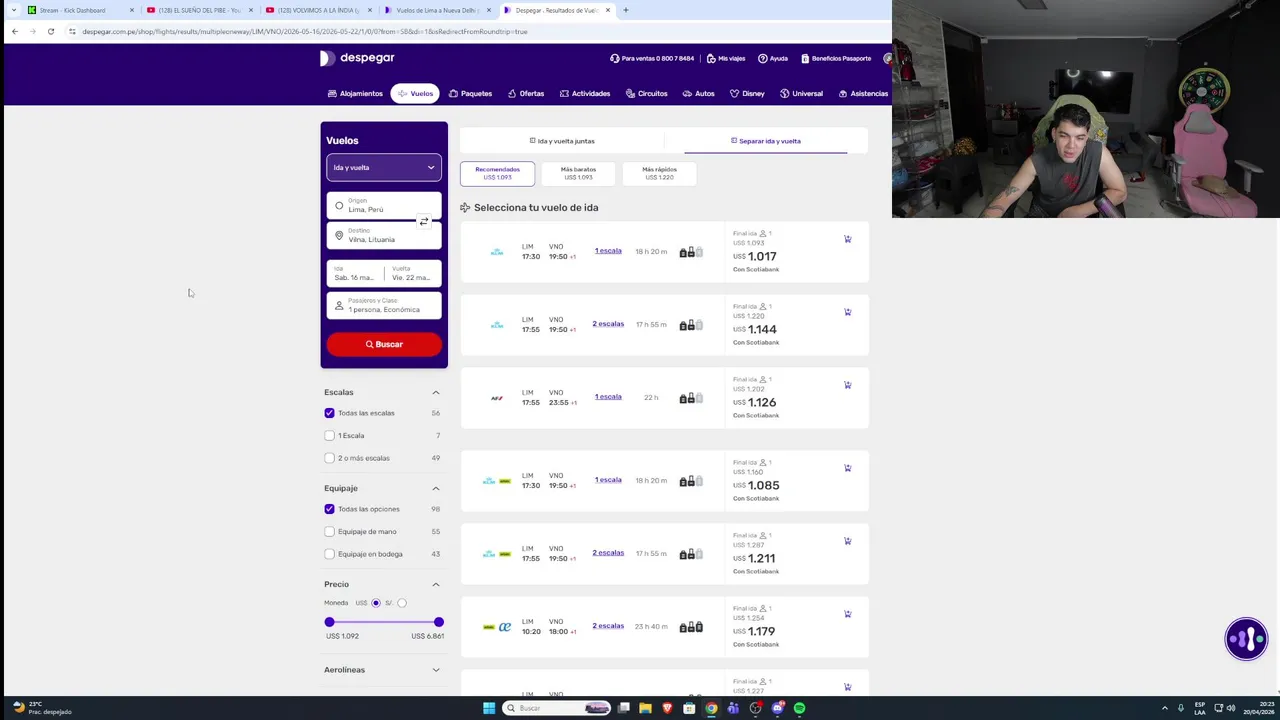Select US$ currency radio button
This screenshot has width=1280, height=720.
376,603
